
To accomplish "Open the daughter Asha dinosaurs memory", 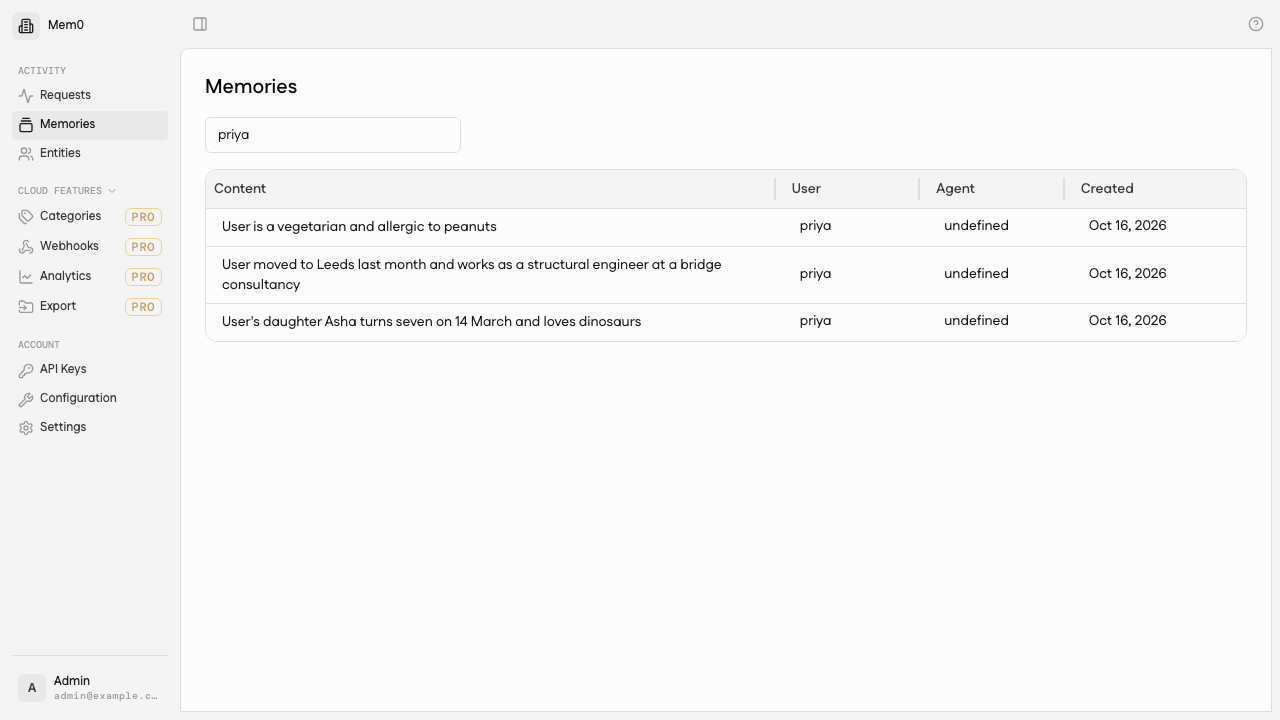I will click(x=726, y=322).
